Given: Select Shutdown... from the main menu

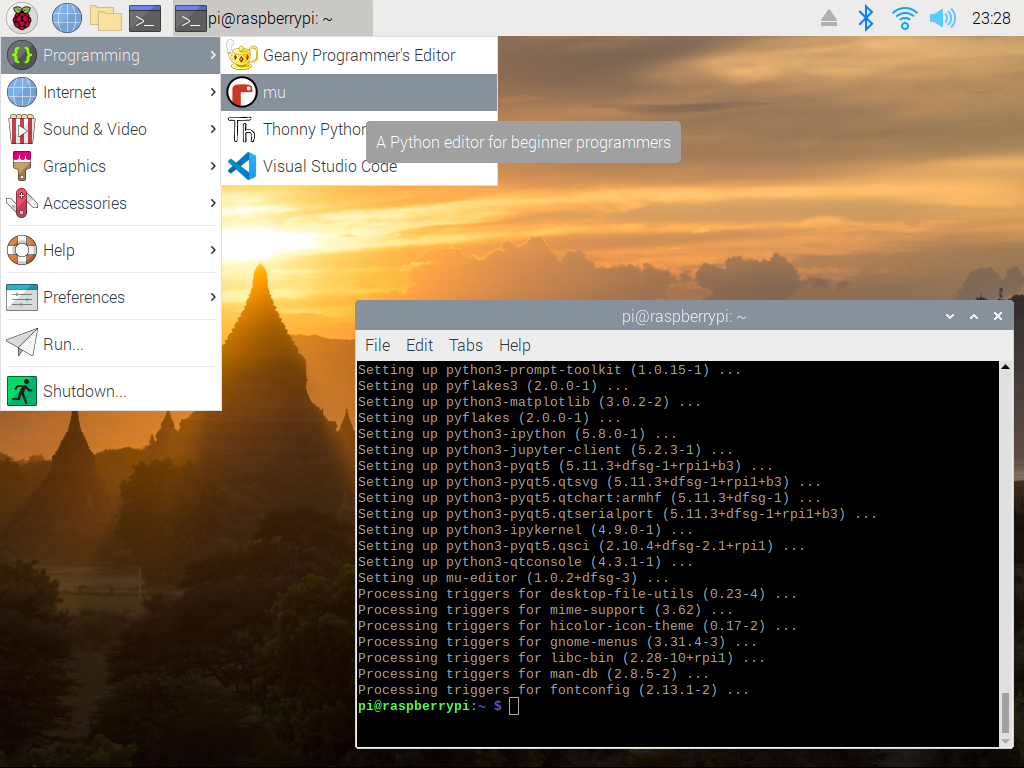Looking at the screenshot, I should [x=111, y=391].
